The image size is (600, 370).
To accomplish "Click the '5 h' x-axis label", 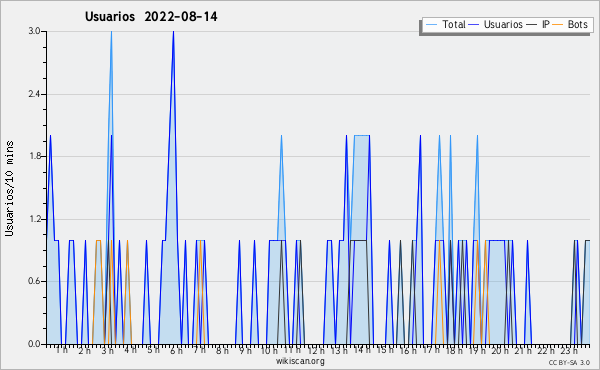I will tap(153, 350).
